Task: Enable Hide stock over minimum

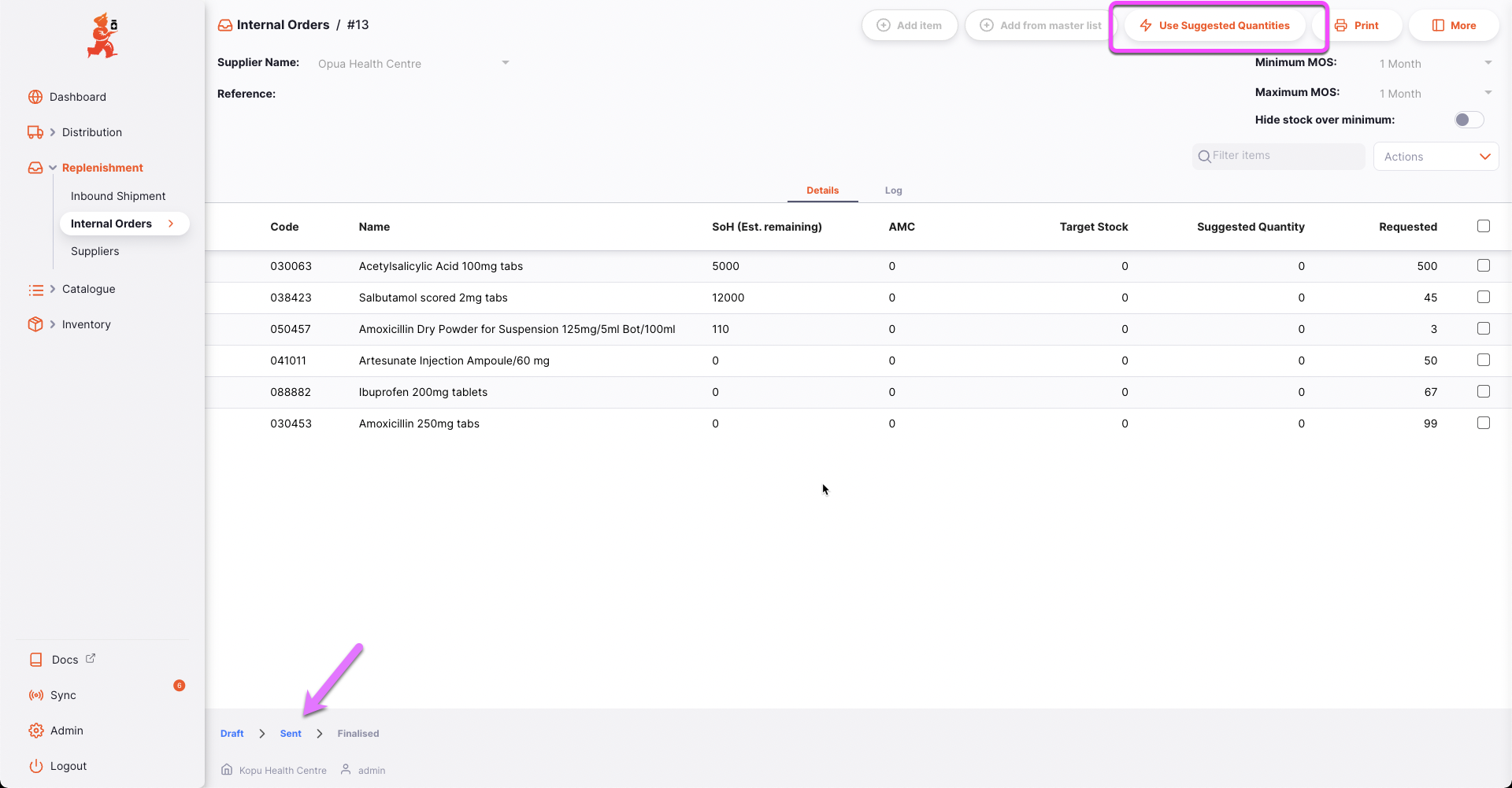Action: click(1467, 120)
